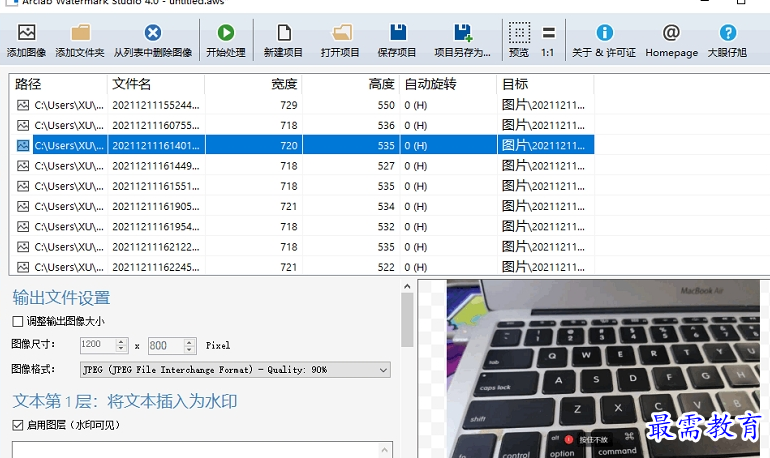Sort by the 自动旋转 (auto rotate) column header
Screen dimensions: 770x458
[x=447, y=84]
